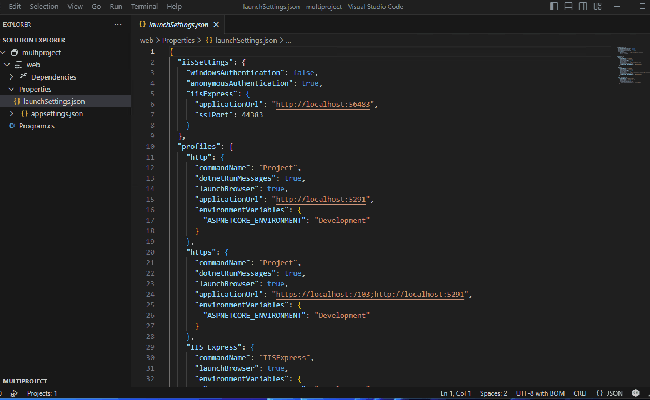Open the Run menu
Image resolution: width=650 pixels, height=400 pixels.
click(x=116, y=7)
